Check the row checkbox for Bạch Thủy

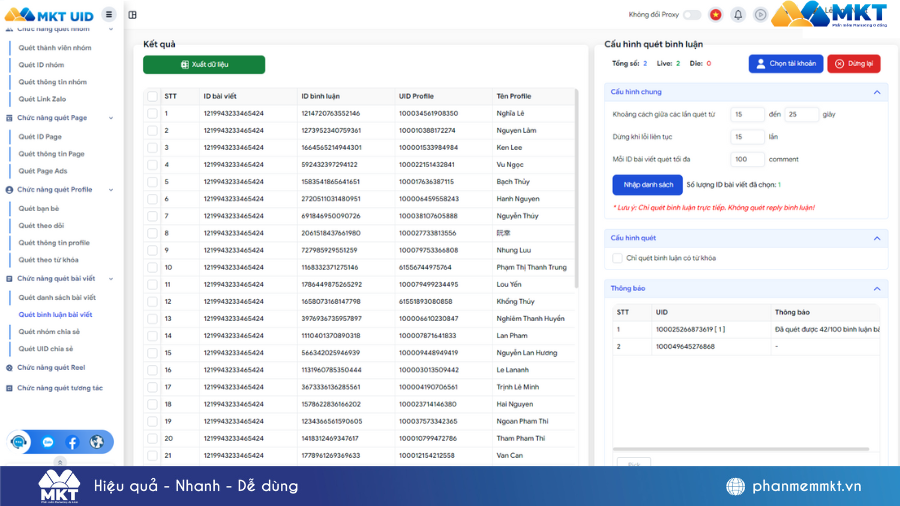tap(152, 182)
